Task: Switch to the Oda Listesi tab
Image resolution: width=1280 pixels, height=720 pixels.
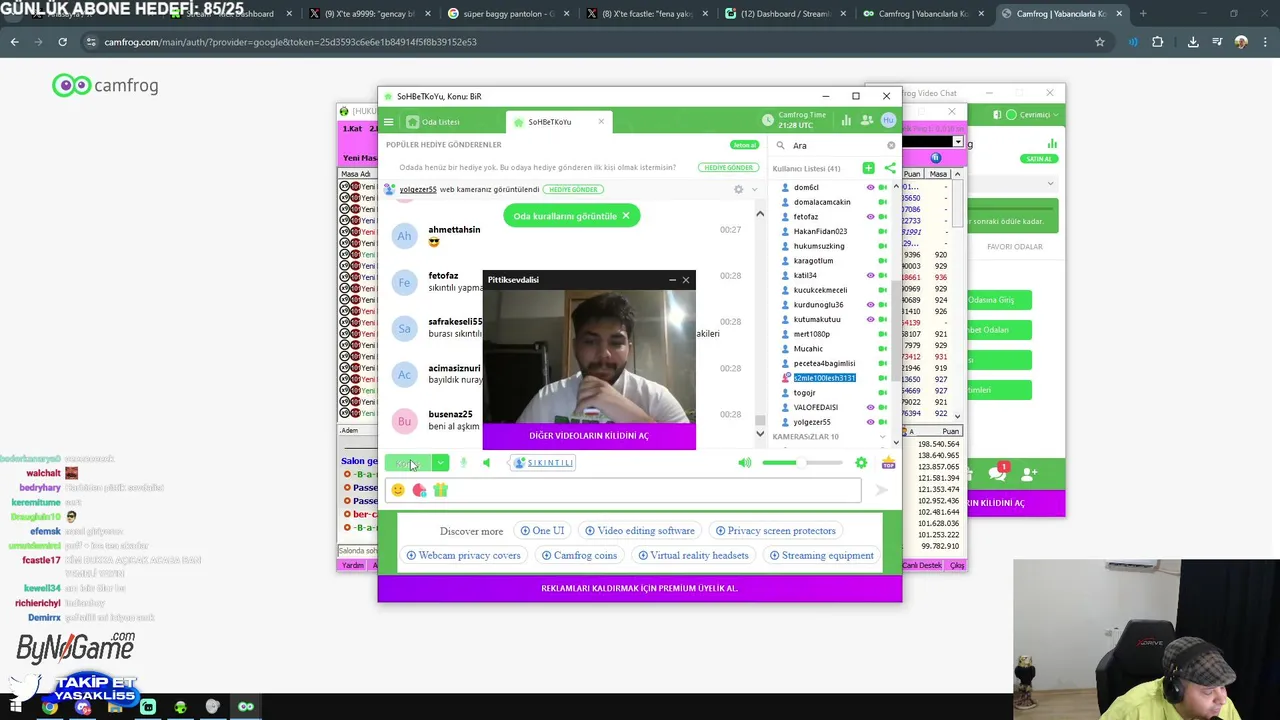Action: pyautogui.click(x=434, y=122)
